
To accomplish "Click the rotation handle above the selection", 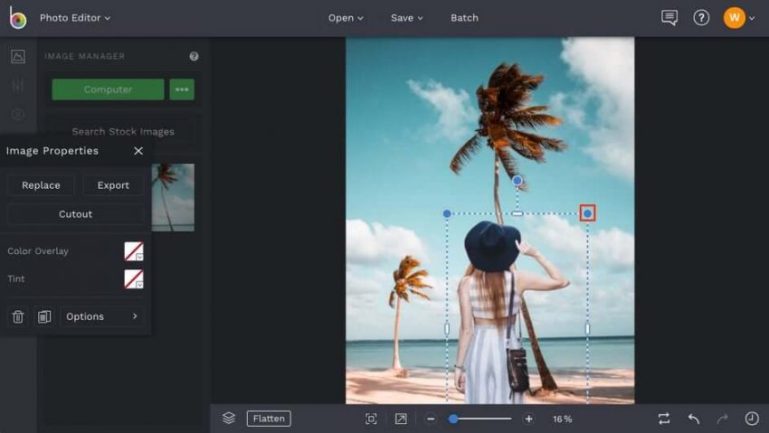I will [517, 181].
